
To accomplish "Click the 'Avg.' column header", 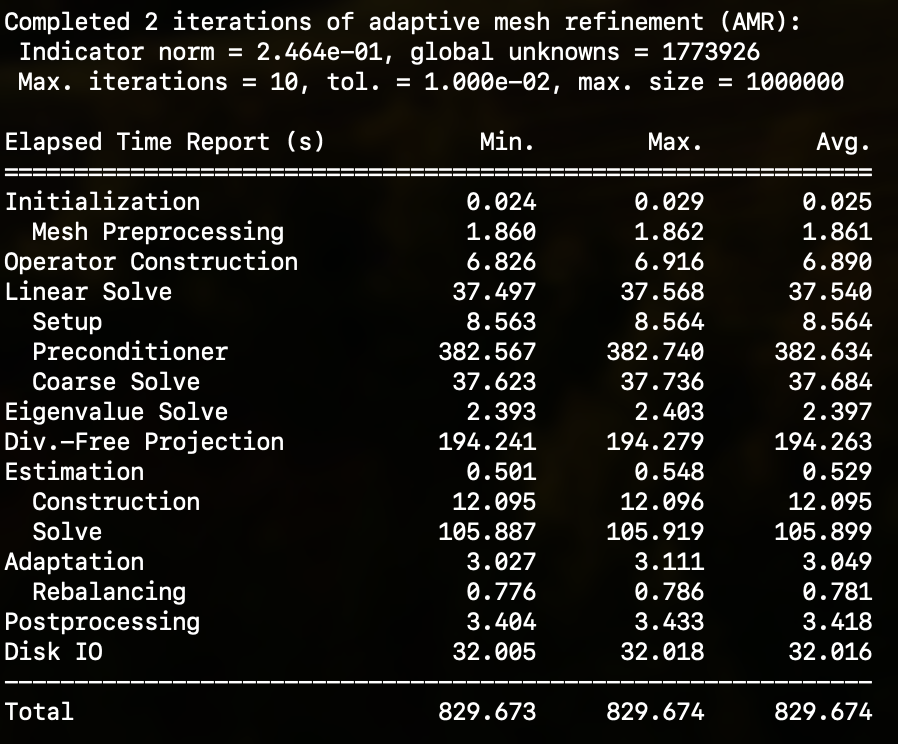I will tap(844, 142).
